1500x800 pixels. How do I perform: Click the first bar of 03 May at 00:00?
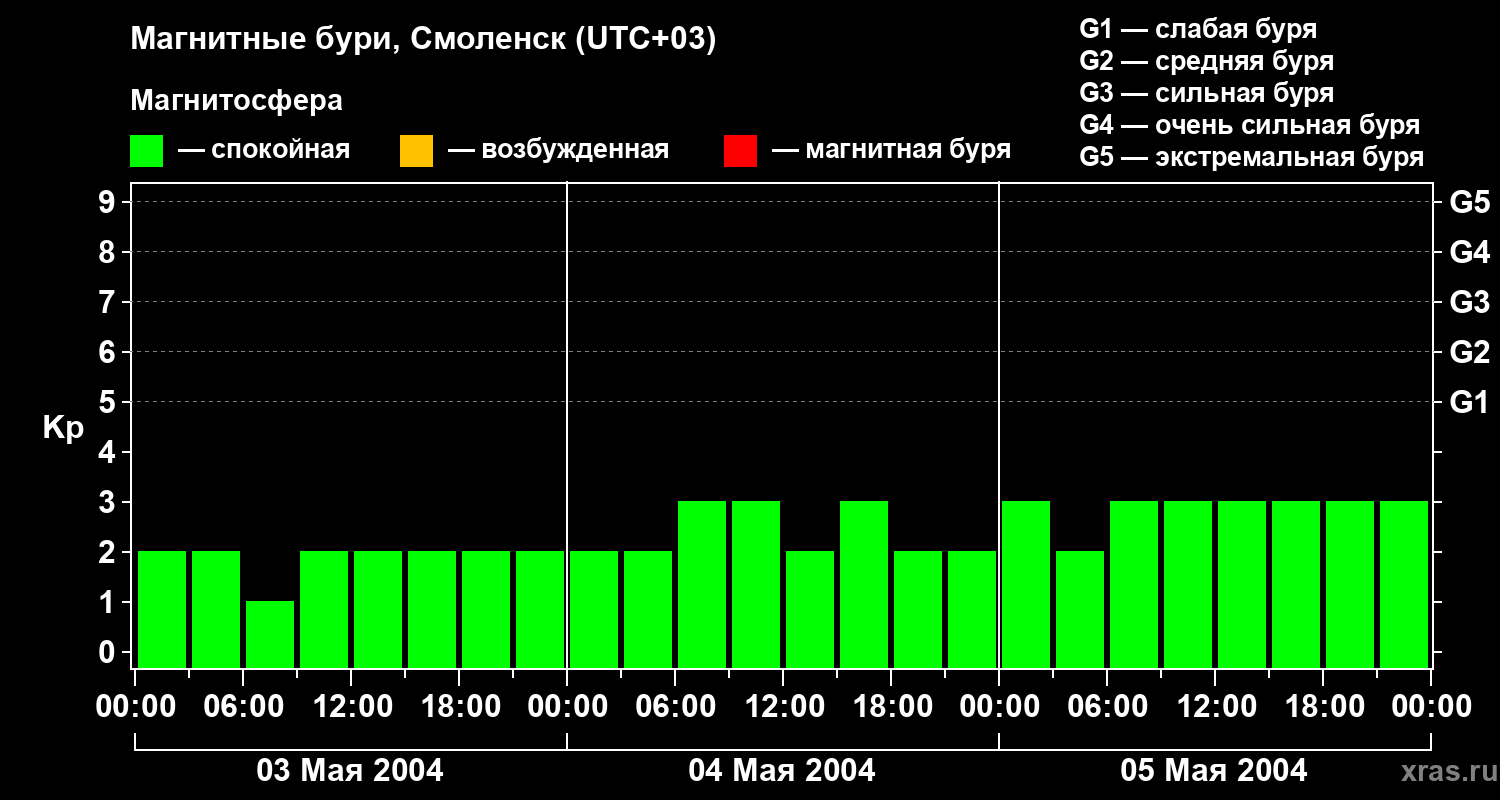click(162, 609)
